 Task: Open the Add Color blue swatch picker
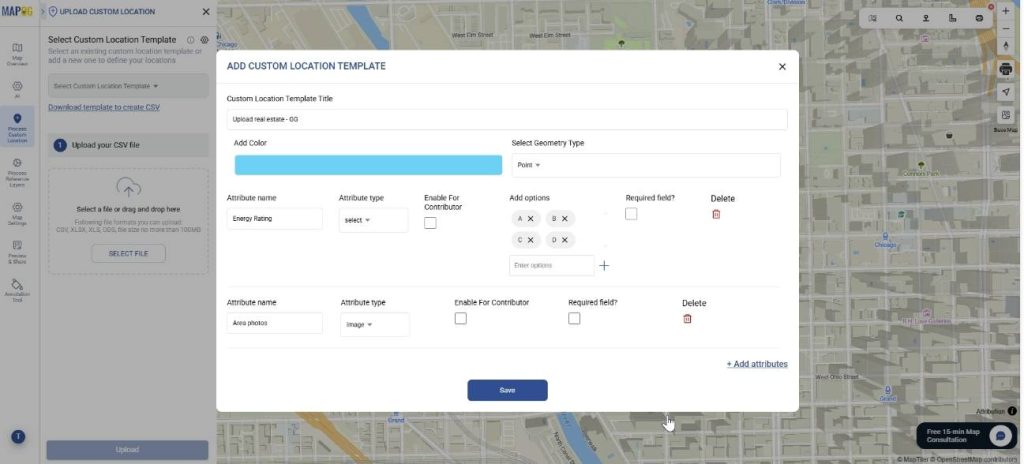tap(368, 165)
